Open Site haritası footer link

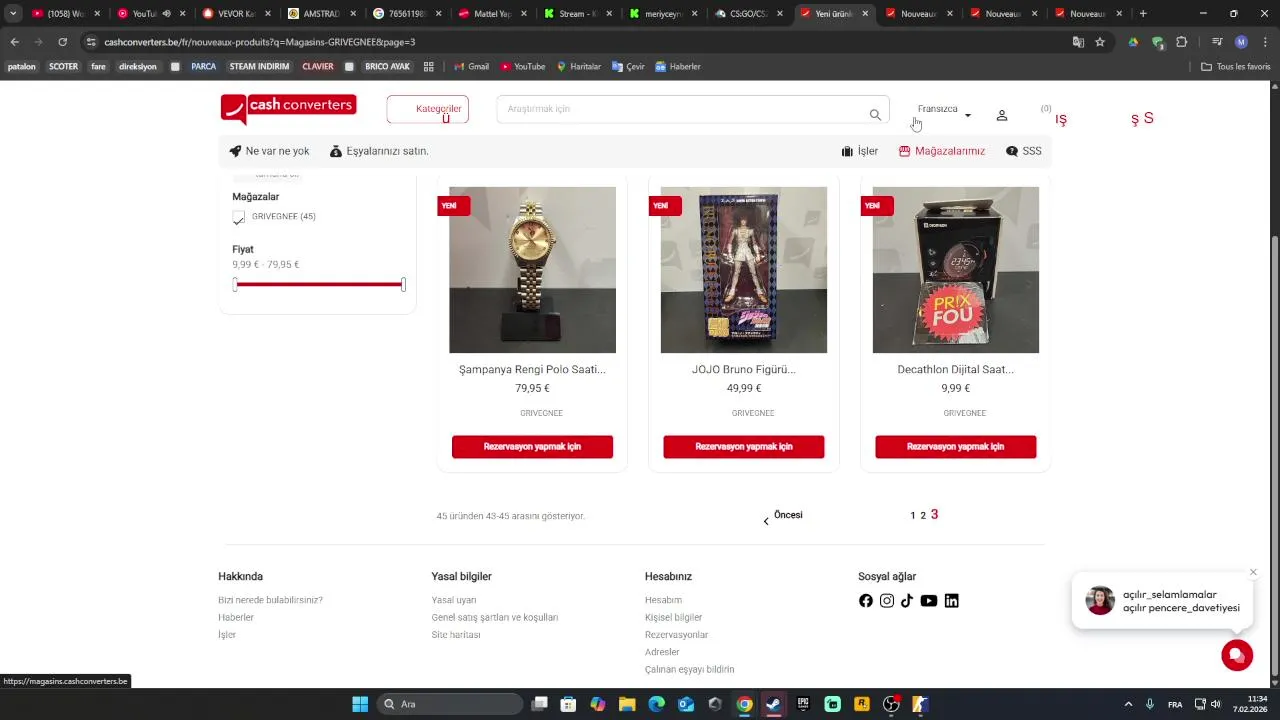pos(456,635)
